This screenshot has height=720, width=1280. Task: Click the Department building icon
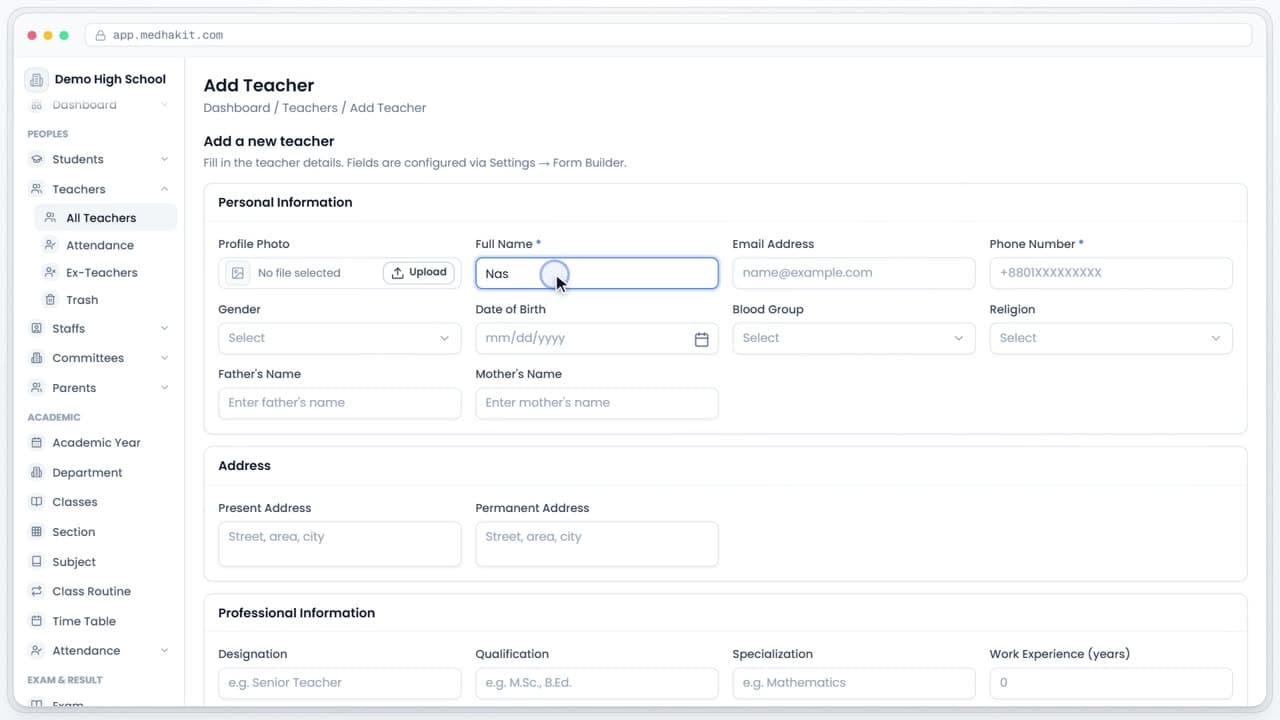point(37,472)
